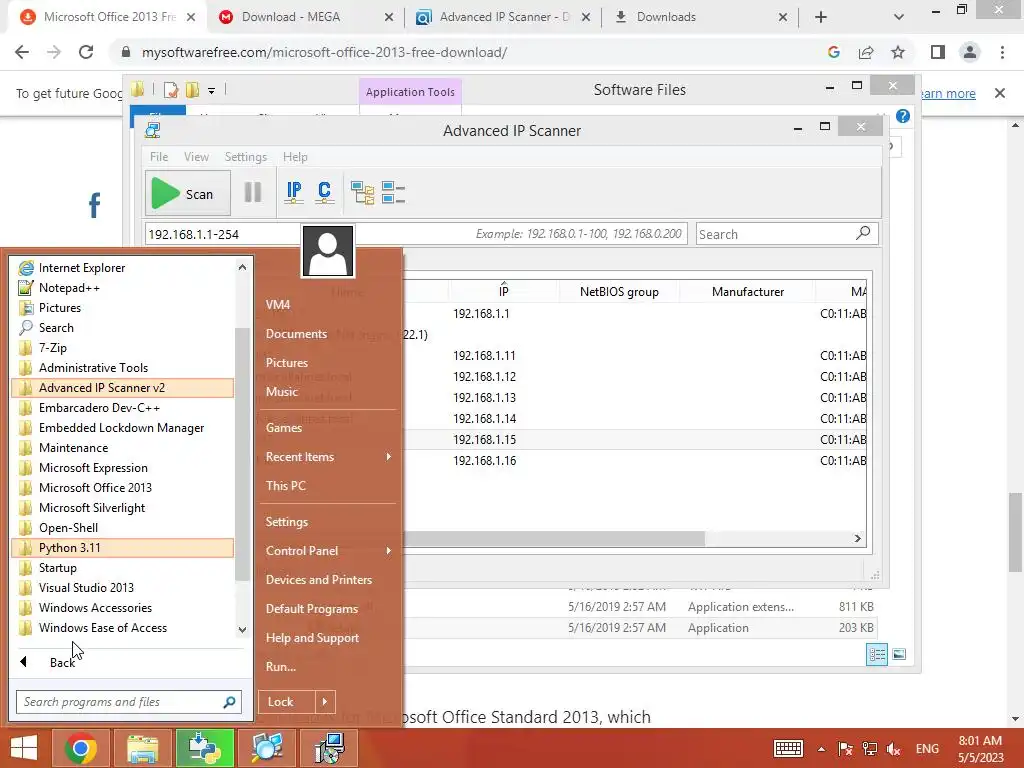Select row with IP 192.168.1.15

pos(635,440)
